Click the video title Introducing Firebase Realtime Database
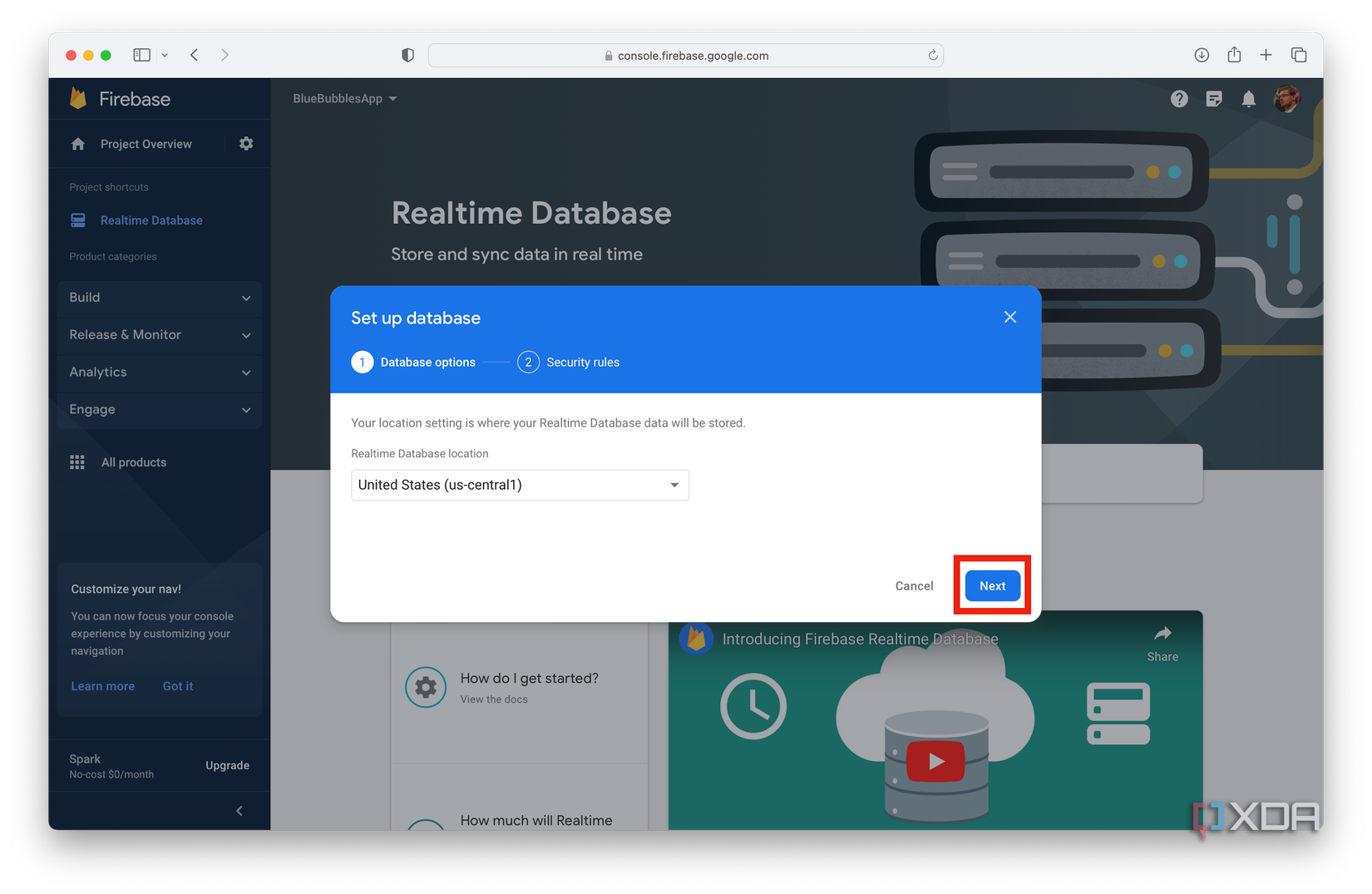Image resolution: width=1372 pixels, height=894 pixels. (860, 639)
